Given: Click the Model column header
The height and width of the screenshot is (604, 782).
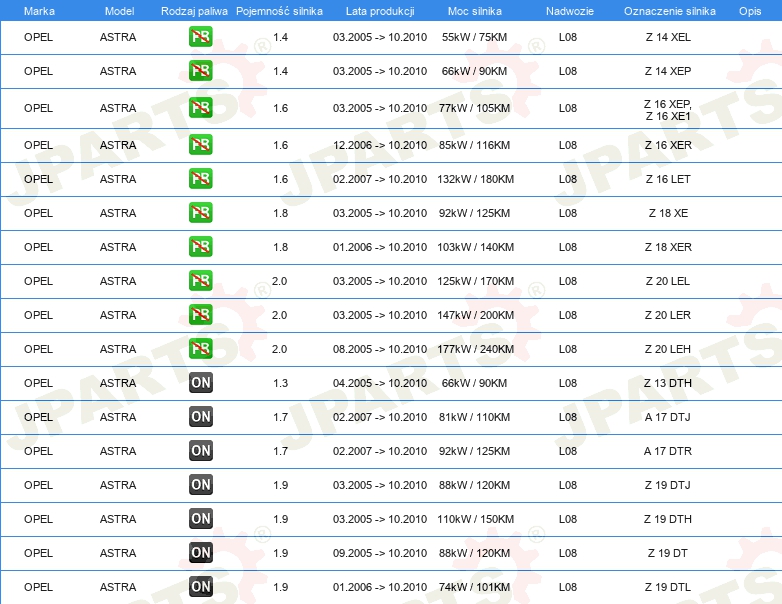Looking at the screenshot, I should click(x=119, y=11).
